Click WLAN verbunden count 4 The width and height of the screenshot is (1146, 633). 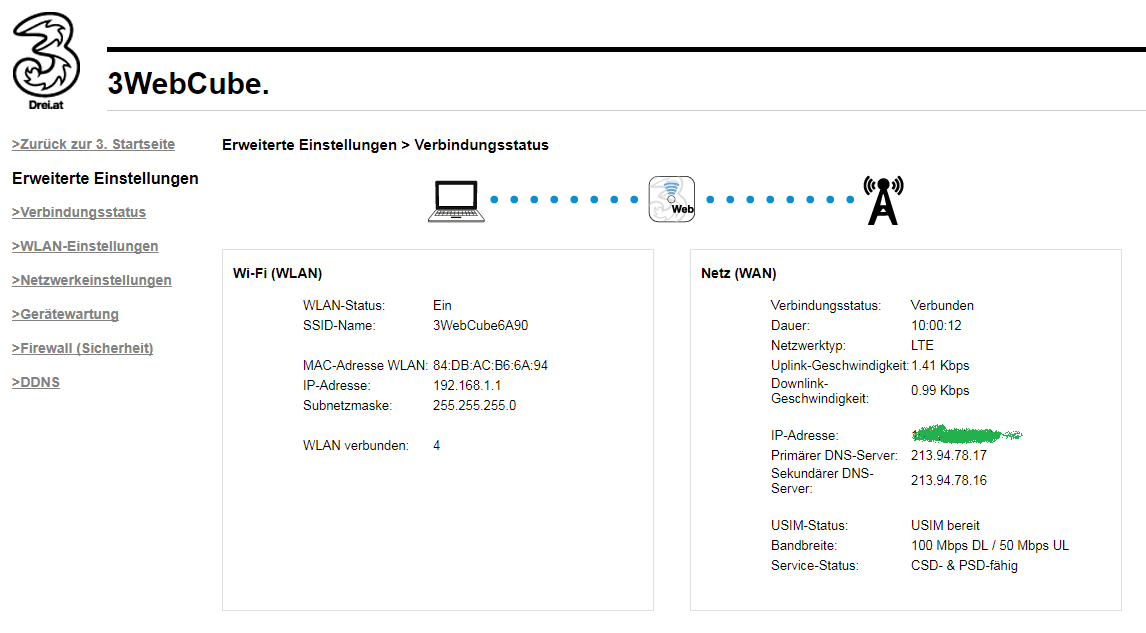point(436,445)
